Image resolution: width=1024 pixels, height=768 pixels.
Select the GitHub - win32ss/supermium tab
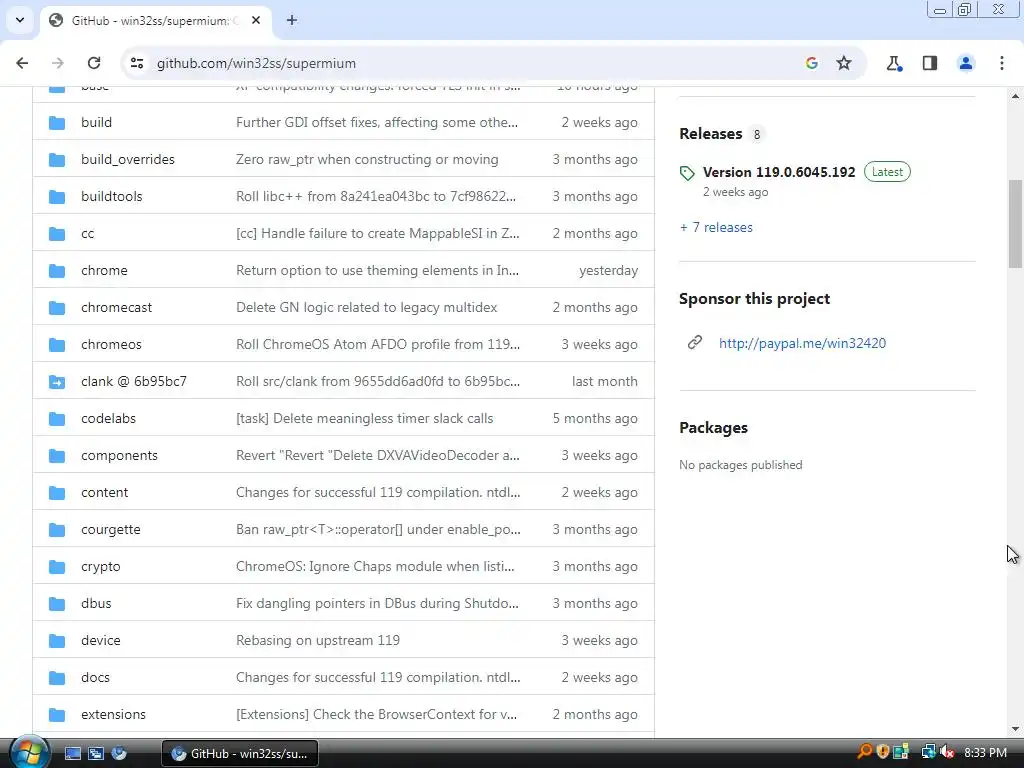pyautogui.click(x=155, y=21)
